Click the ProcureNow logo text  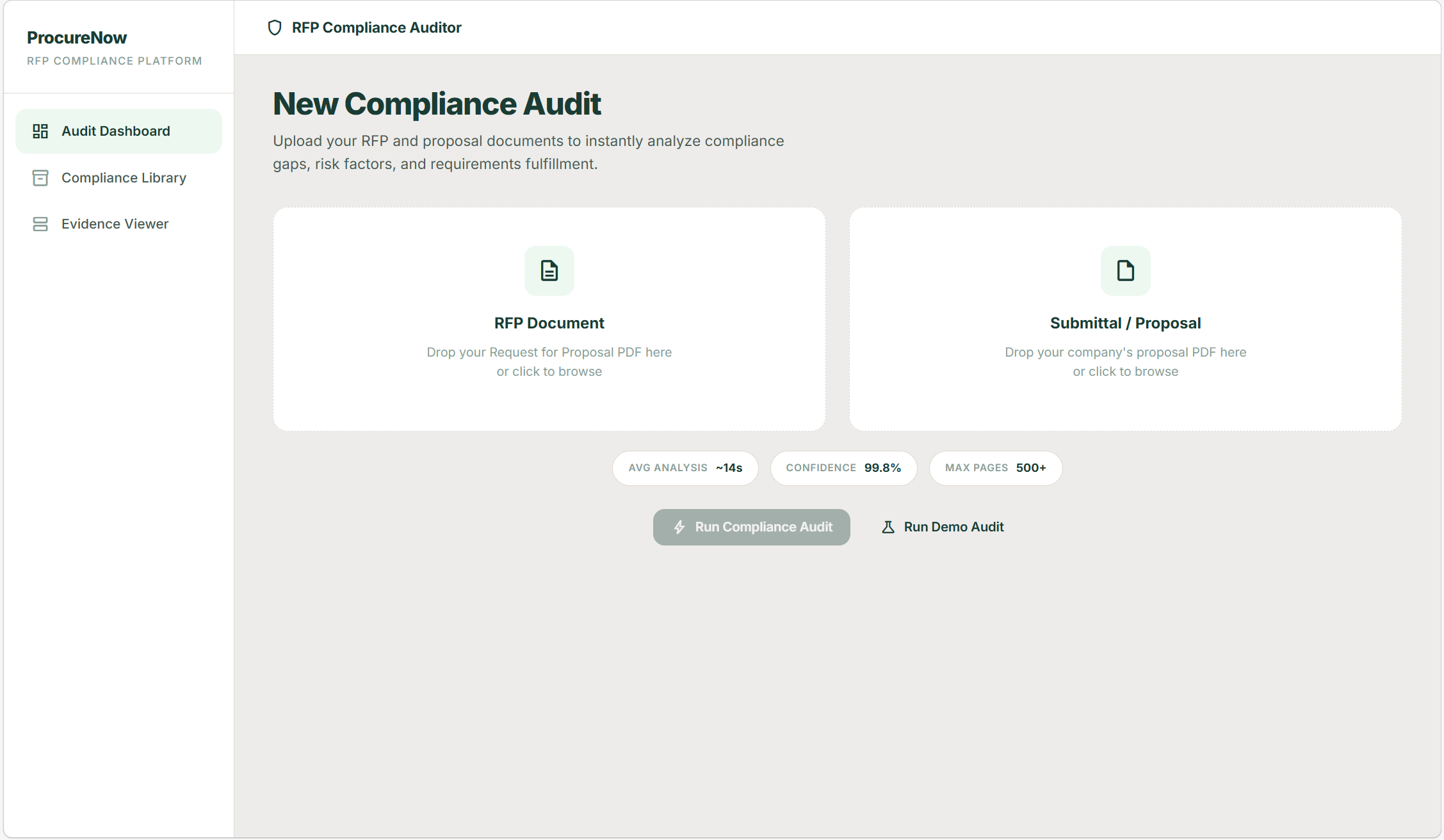point(77,38)
